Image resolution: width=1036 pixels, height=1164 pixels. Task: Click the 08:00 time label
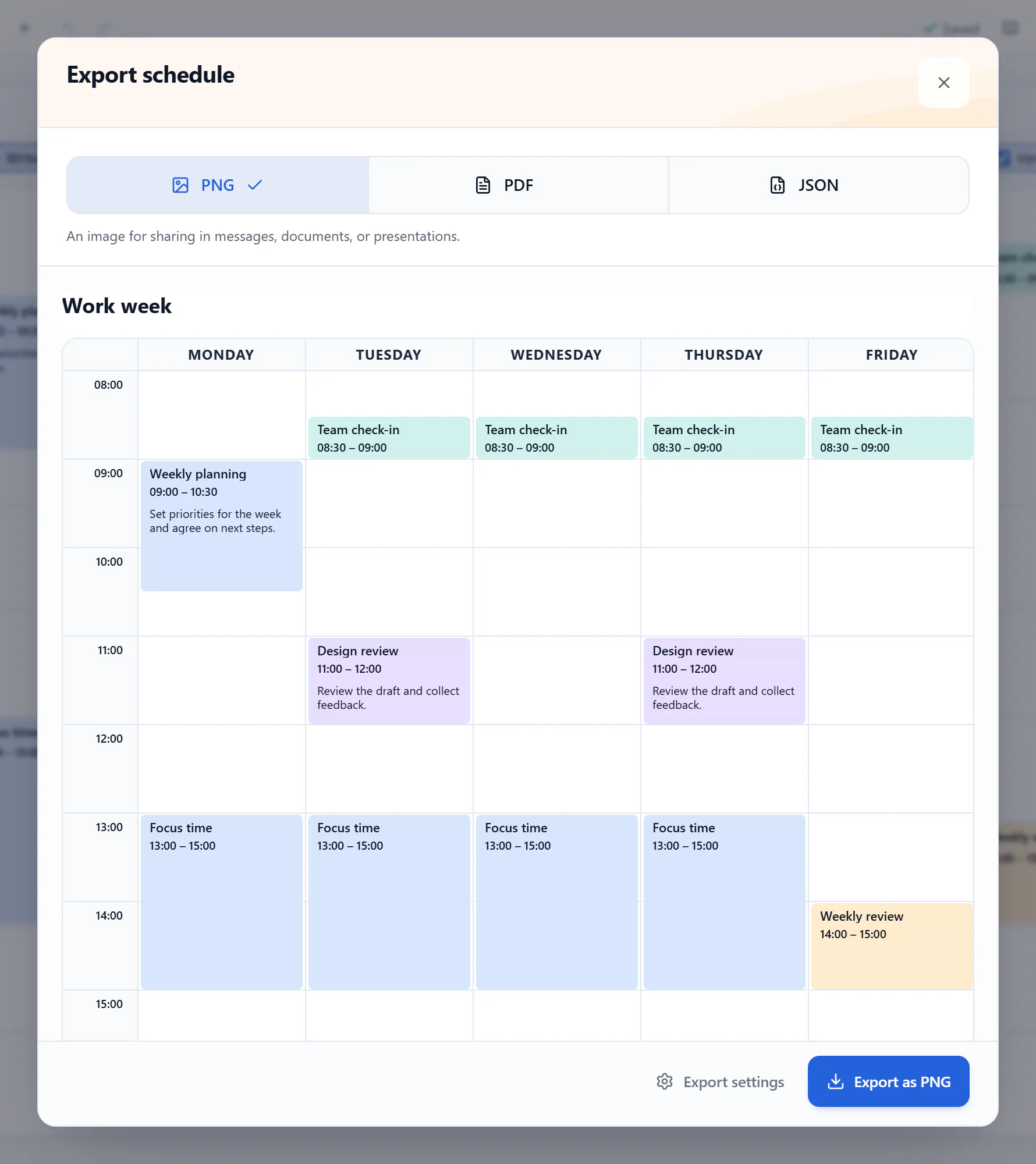108,385
